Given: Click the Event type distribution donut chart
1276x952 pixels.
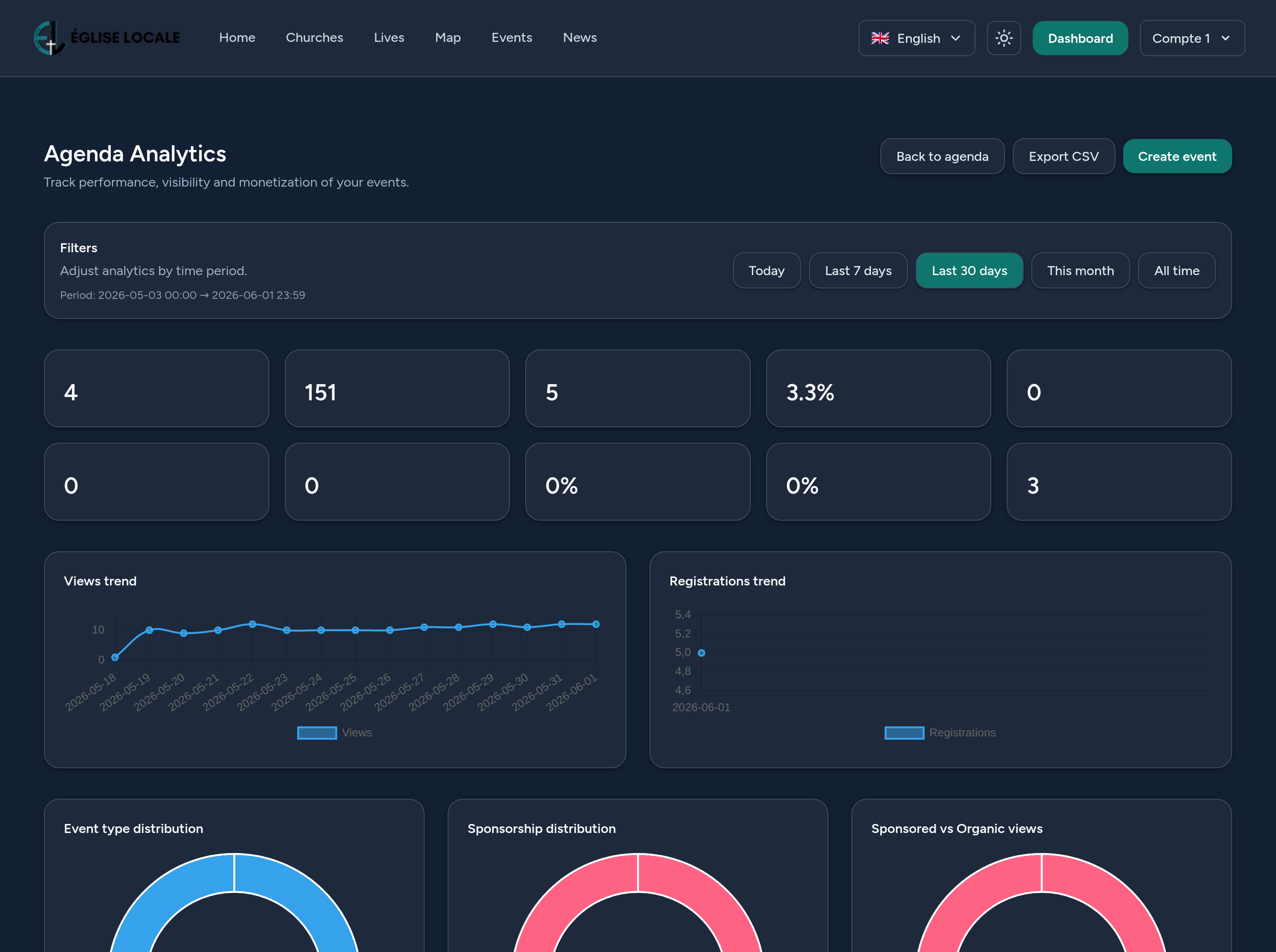Looking at the screenshot, I should coord(234,902).
